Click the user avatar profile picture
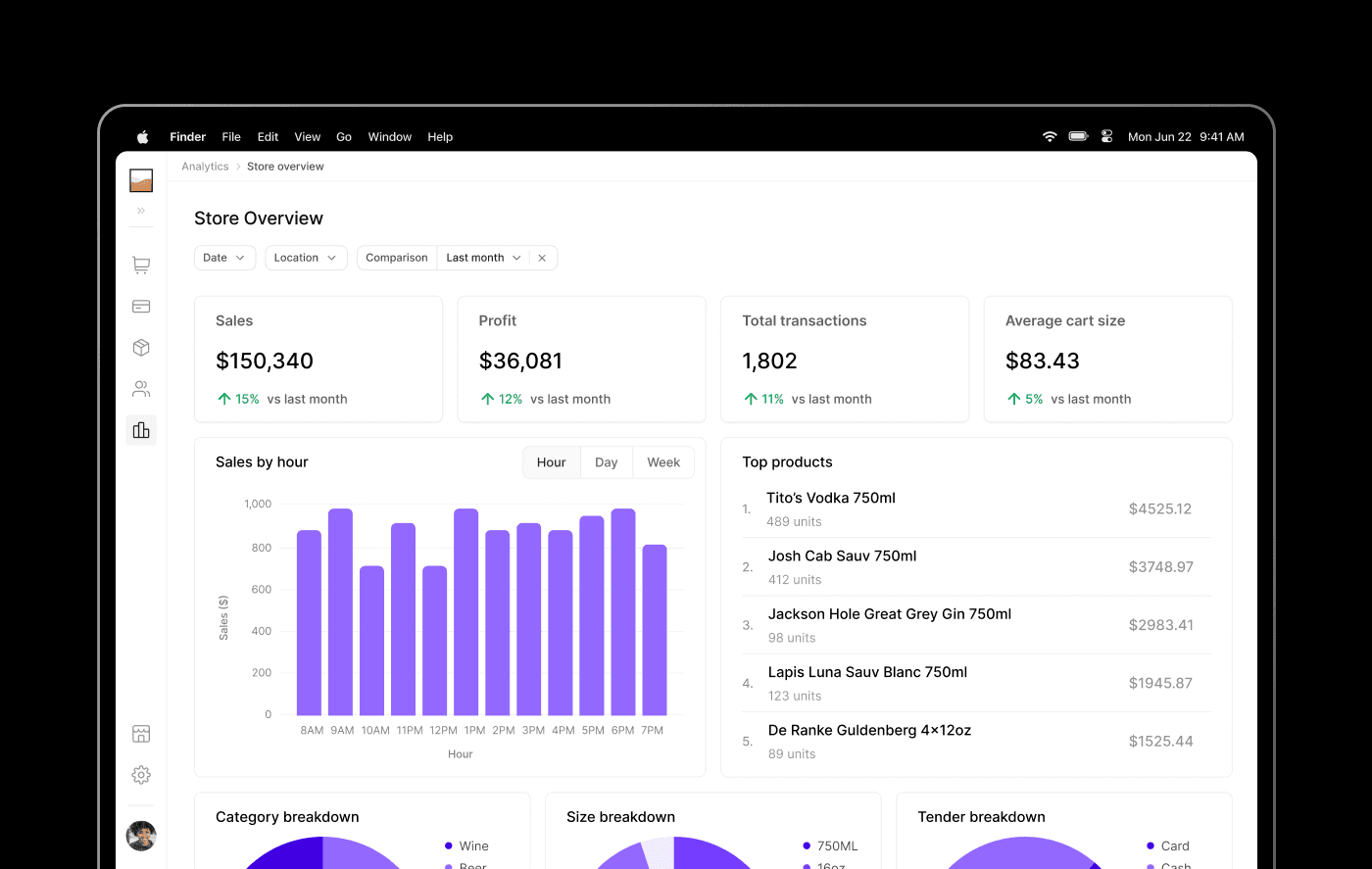Screen dimensions: 1372x869 click(x=141, y=836)
